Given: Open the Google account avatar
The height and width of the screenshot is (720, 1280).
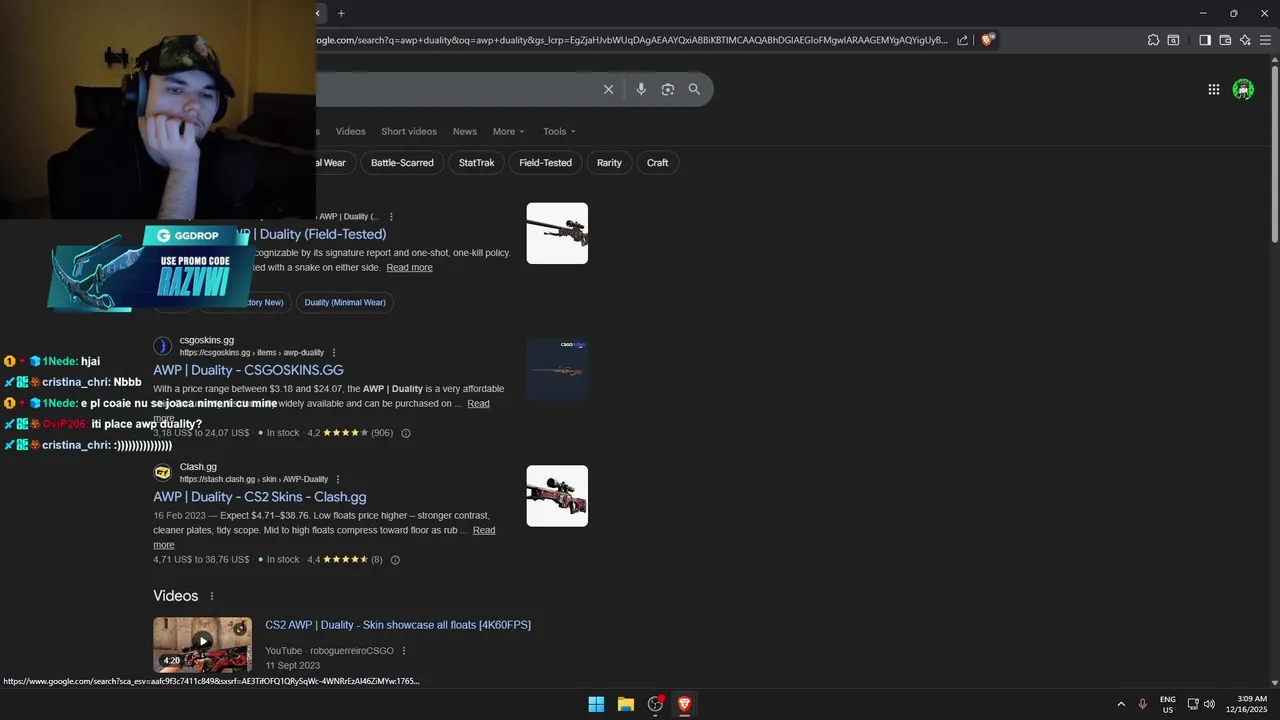Looking at the screenshot, I should tap(1243, 89).
